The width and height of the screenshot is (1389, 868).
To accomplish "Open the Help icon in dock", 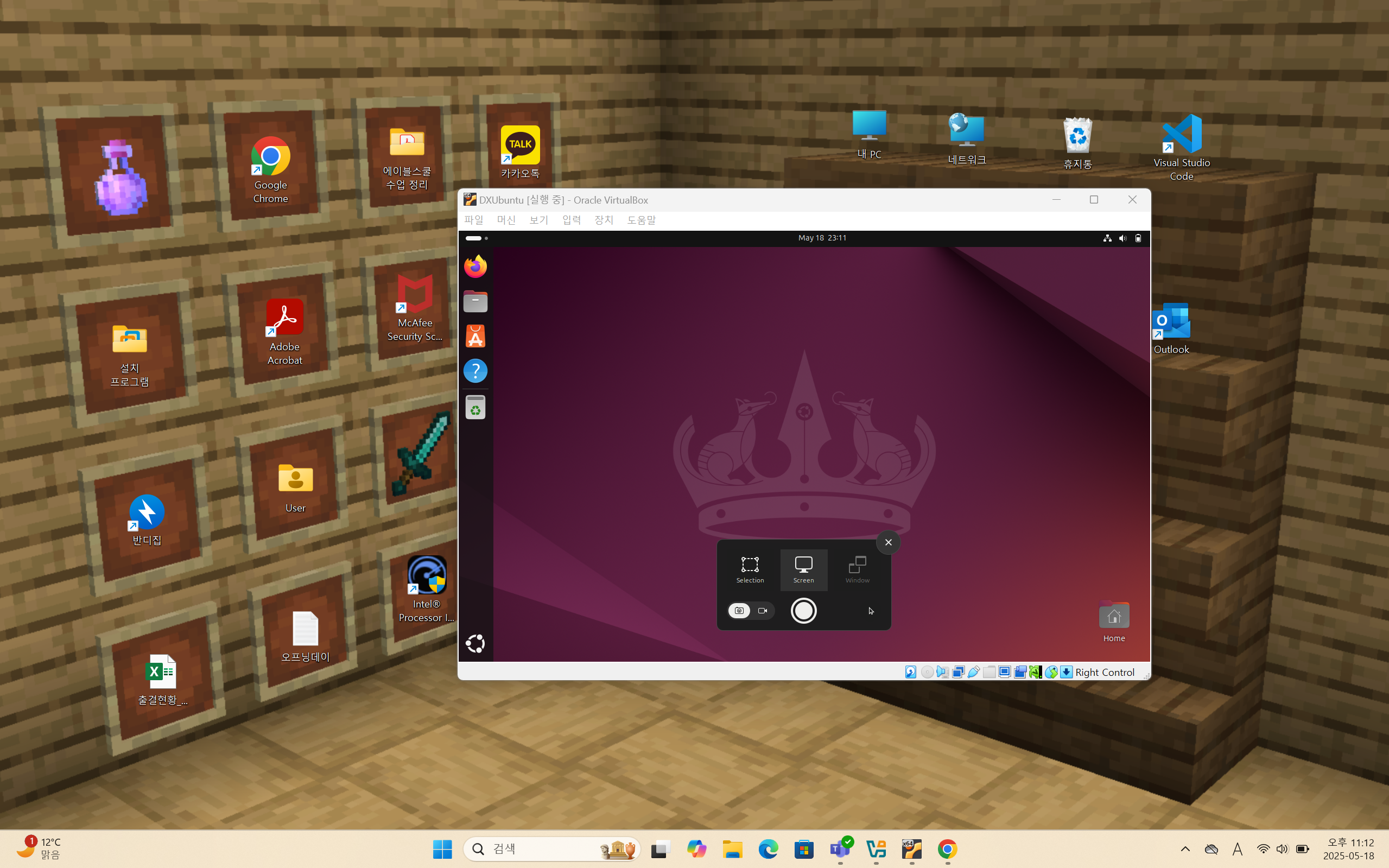I will (x=475, y=371).
